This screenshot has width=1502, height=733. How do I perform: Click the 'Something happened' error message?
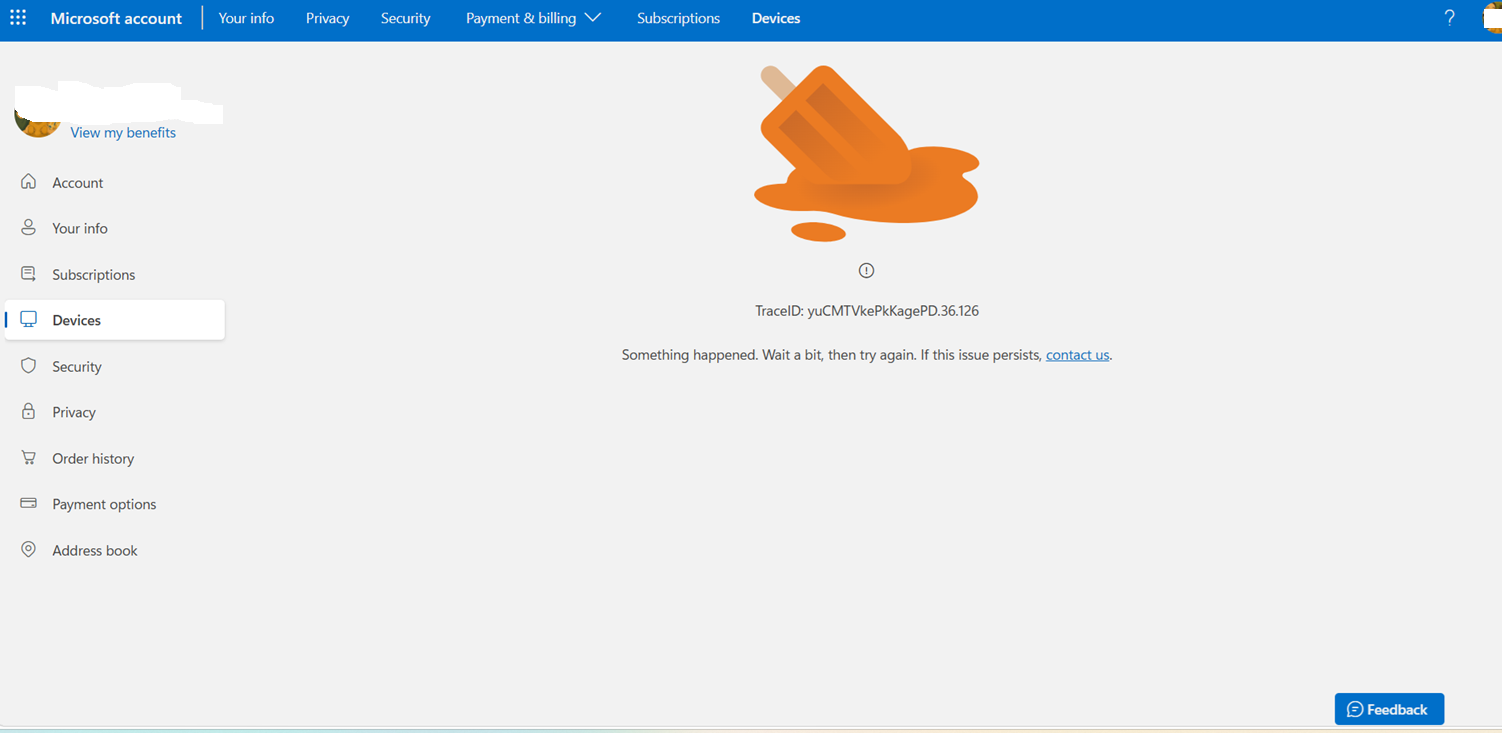tap(867, 355)
